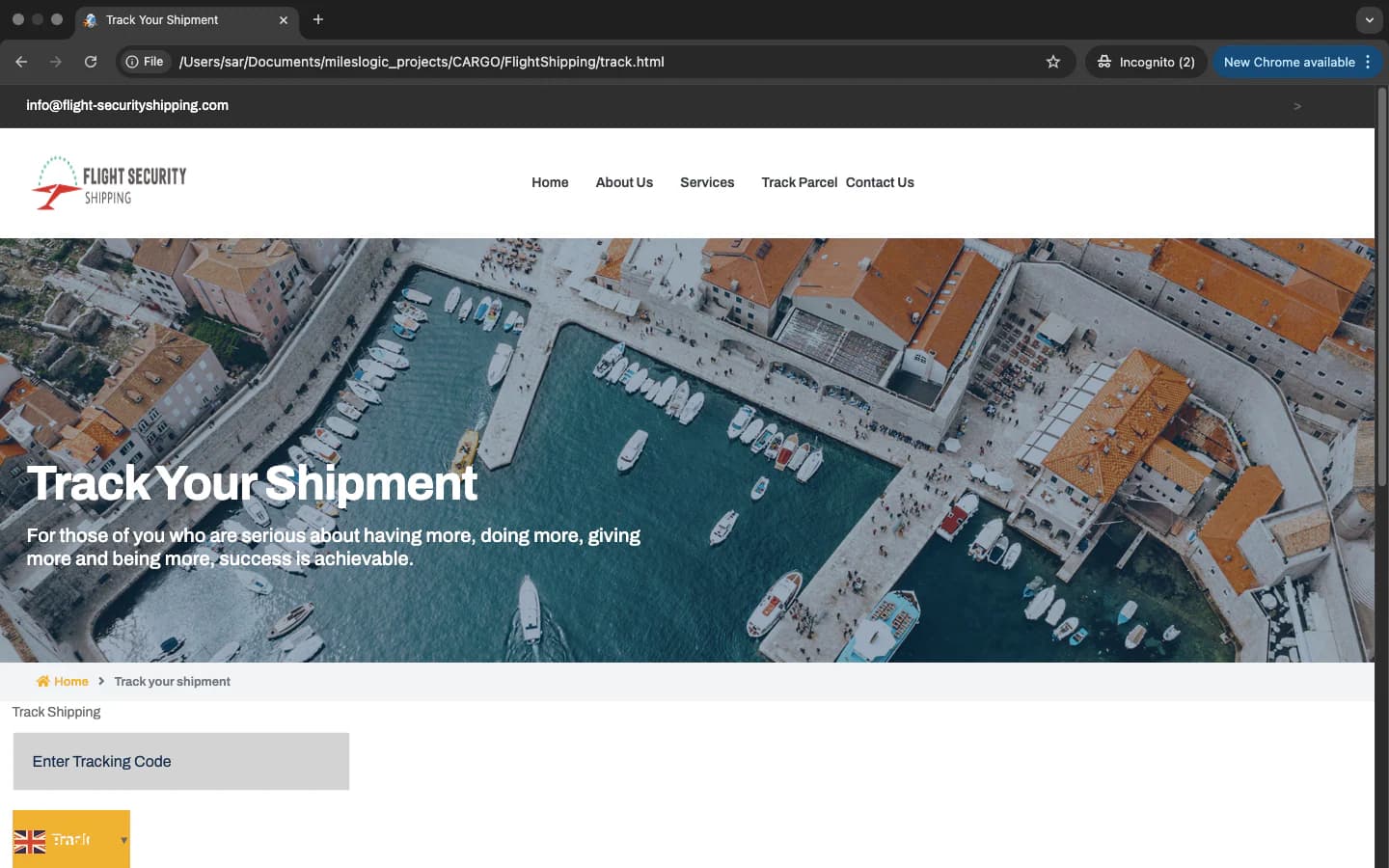Image resolution: width=1389 pixels, height=868 pixels.
Task: Bookmark this page with the star icon
Action: (x=1053, y=62)
